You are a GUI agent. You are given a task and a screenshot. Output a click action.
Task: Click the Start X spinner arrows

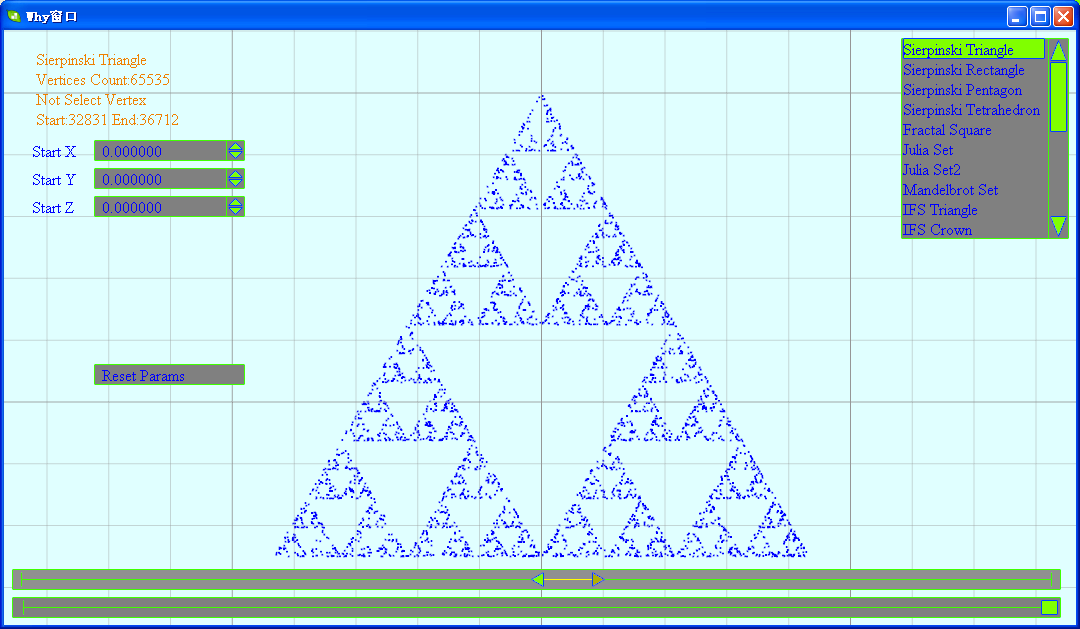tap(236, 151)
